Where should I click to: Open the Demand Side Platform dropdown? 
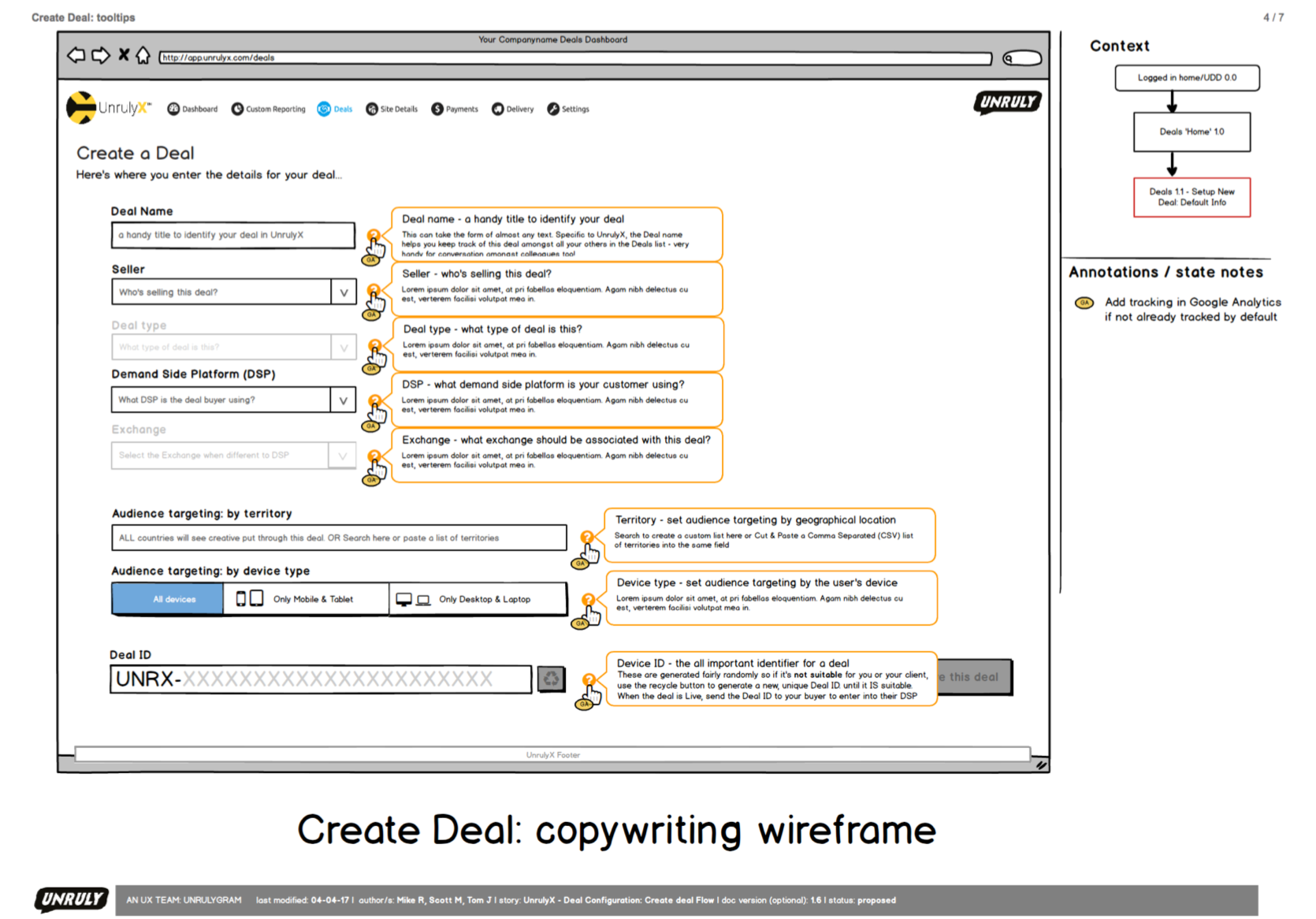(233, 400)
